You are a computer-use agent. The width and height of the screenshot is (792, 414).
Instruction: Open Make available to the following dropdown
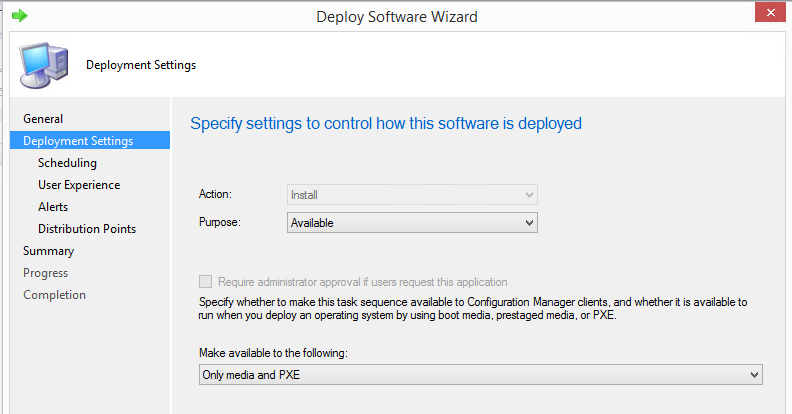480,375
